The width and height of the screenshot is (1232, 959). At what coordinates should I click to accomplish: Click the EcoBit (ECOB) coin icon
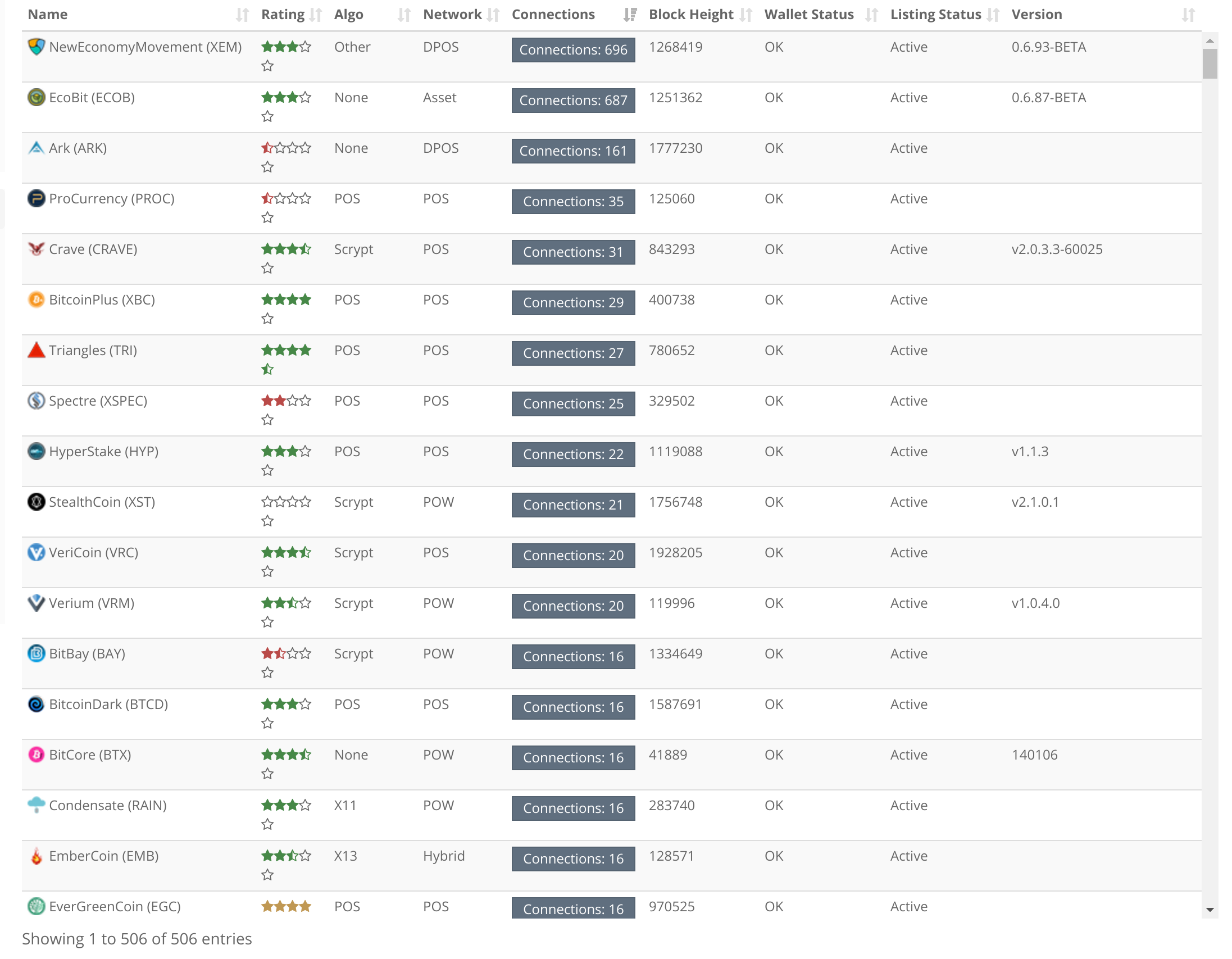36,98
